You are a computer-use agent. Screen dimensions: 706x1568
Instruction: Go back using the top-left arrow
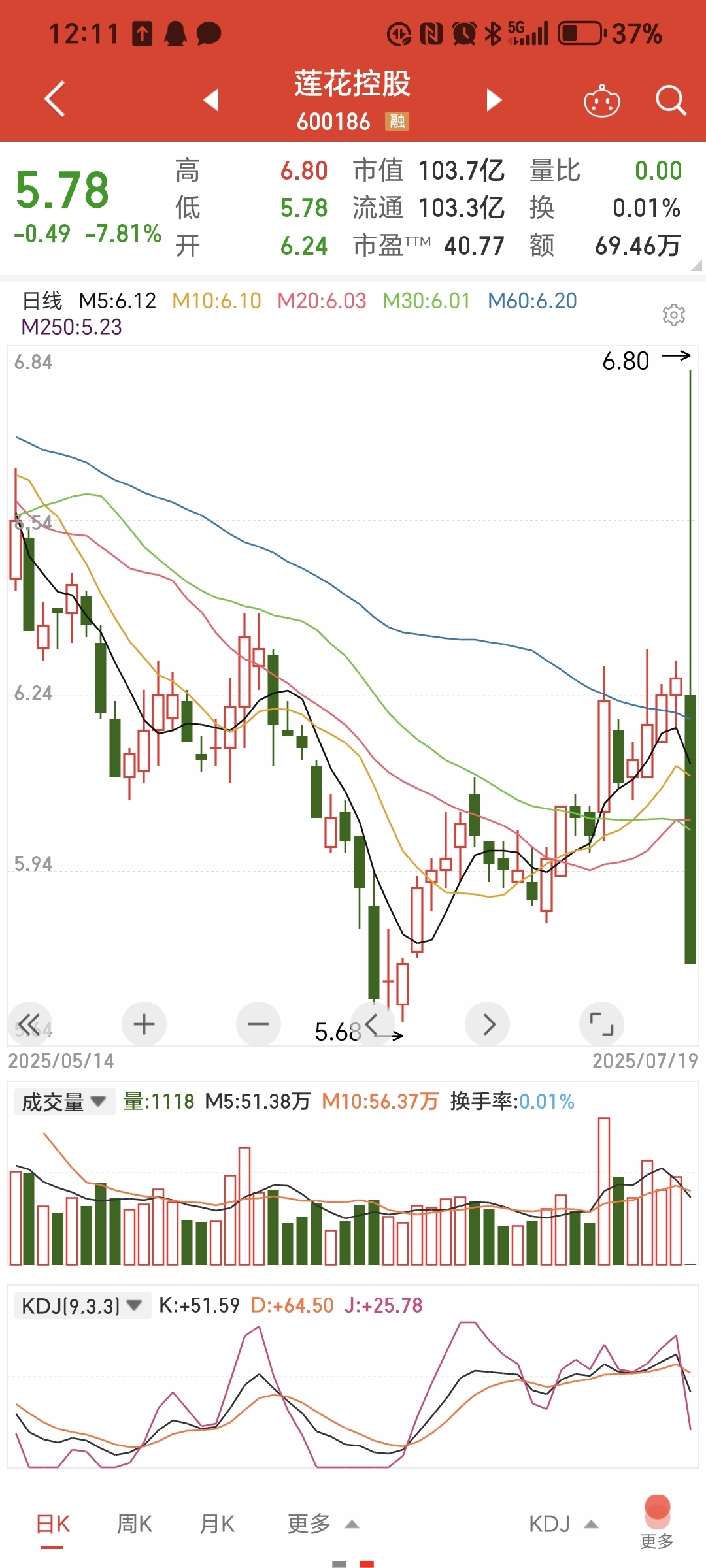[55, 99]
